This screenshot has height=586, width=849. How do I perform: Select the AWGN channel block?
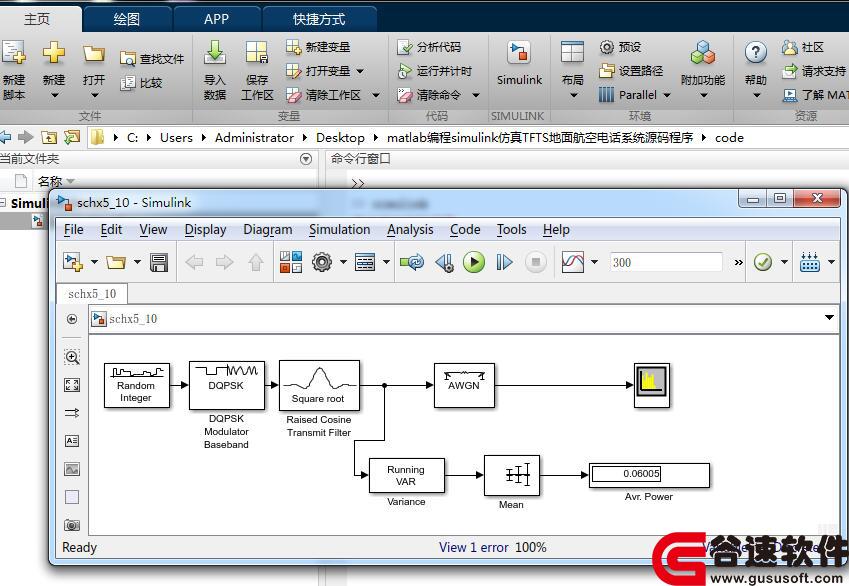[x=464, y=385]
